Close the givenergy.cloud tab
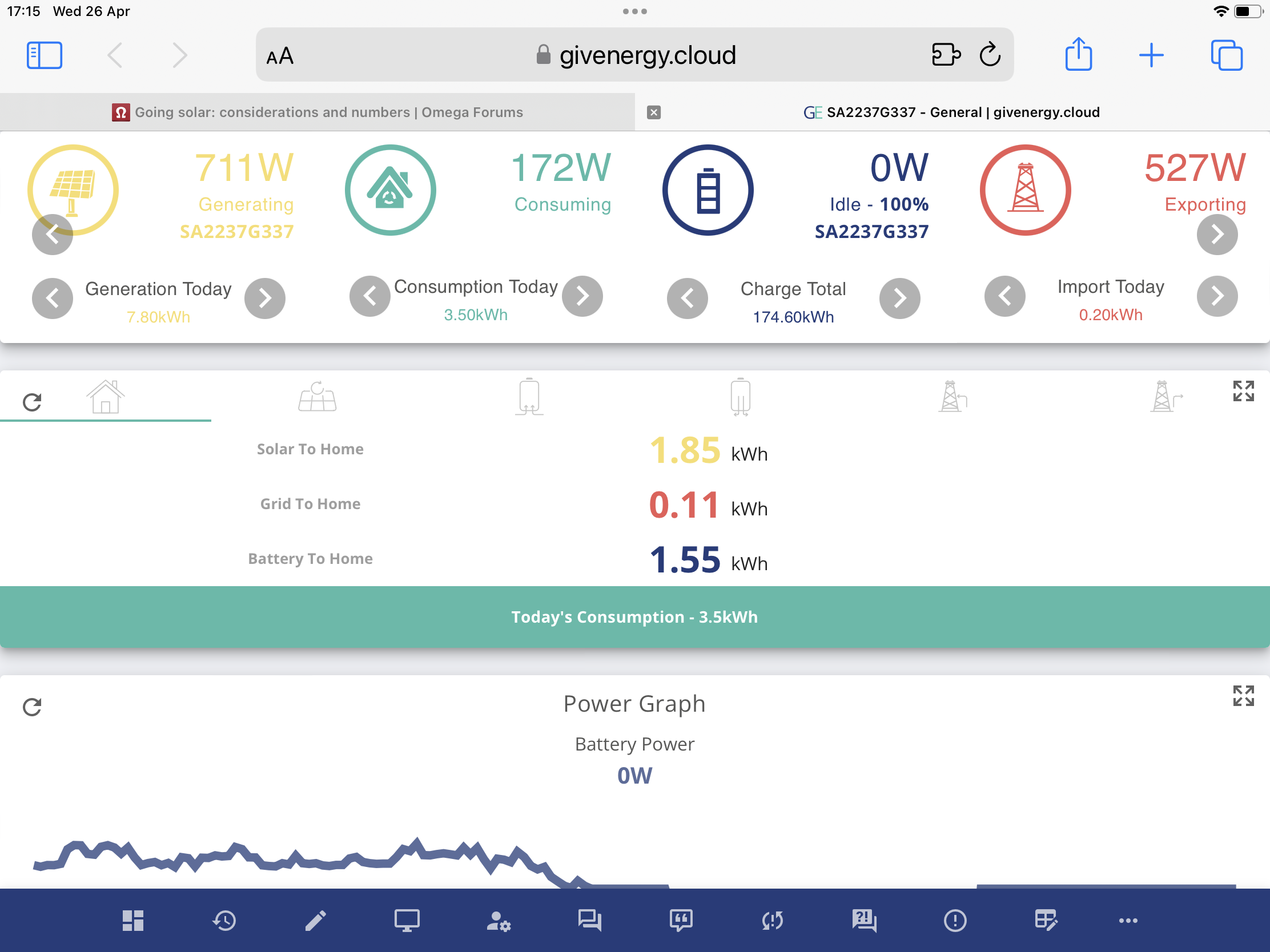1270x952 pixels. coord(653,112)
